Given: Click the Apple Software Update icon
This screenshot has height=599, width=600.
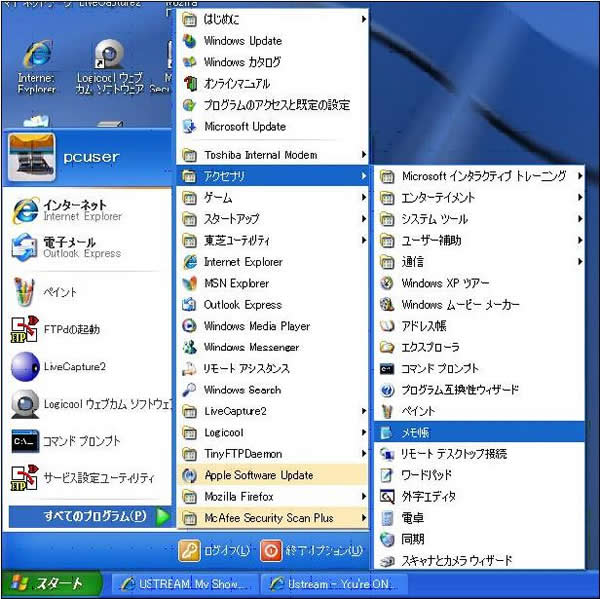Looking at the screenshot, I should click(190, 475).
